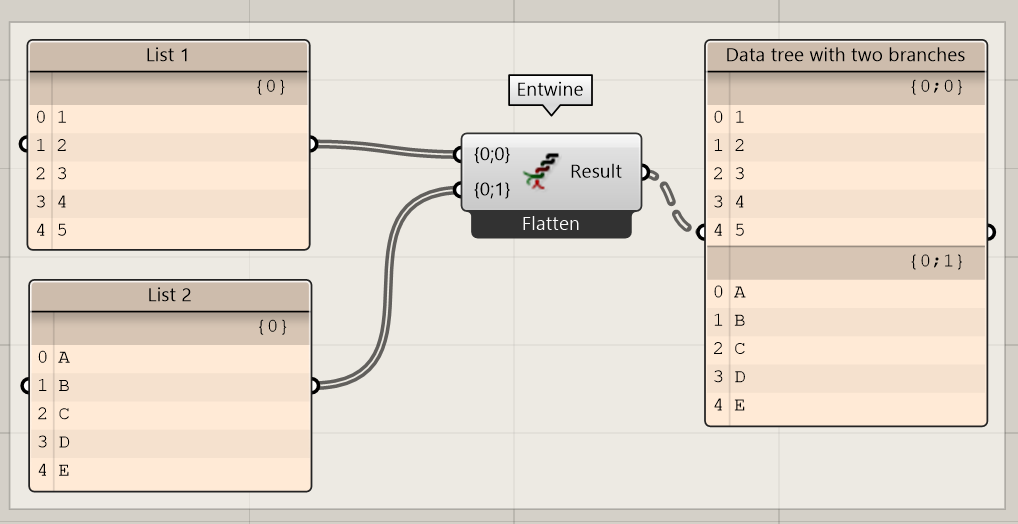Click the Entwine tooltip label

pos(549,90)
